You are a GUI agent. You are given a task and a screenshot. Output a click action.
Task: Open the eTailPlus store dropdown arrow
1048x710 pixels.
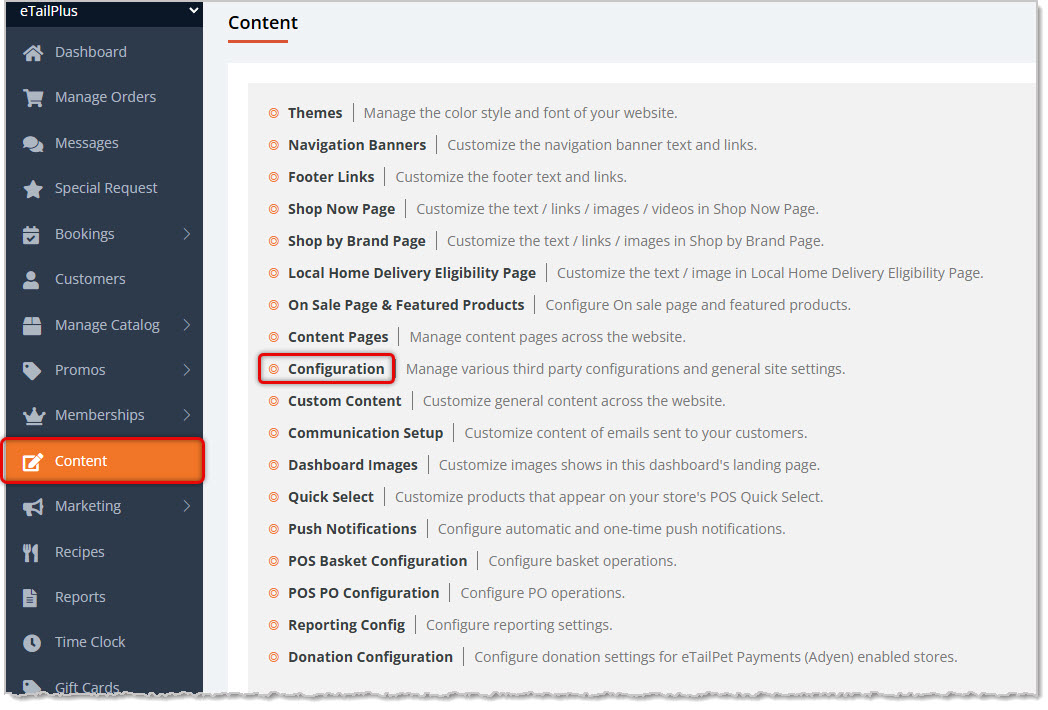(x=193, y=11)
